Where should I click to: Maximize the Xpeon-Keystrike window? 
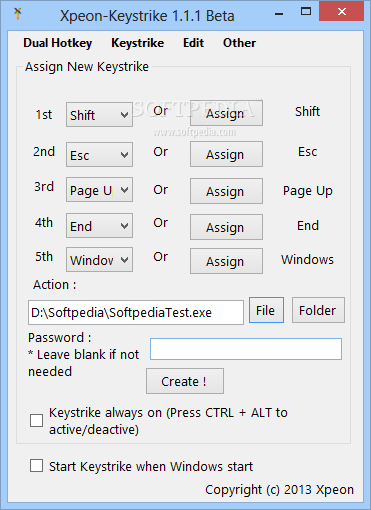click(x=306, y=12)
